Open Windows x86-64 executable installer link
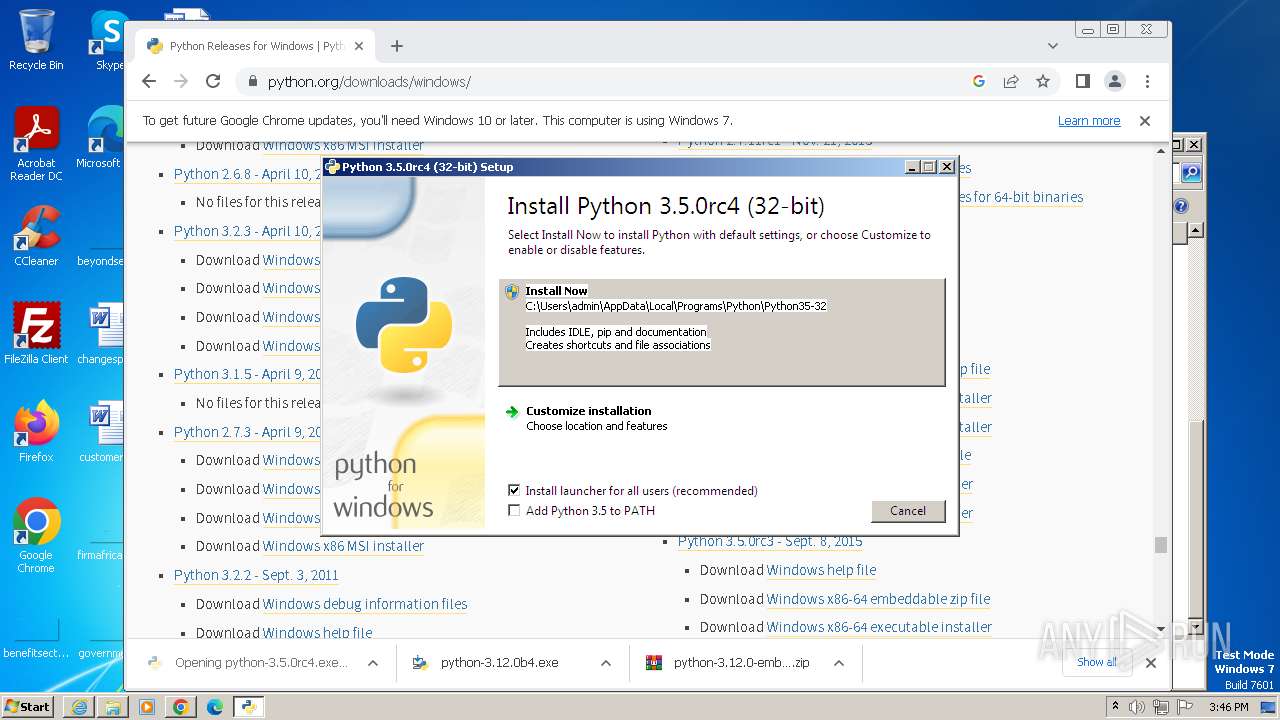 (879, 627)
